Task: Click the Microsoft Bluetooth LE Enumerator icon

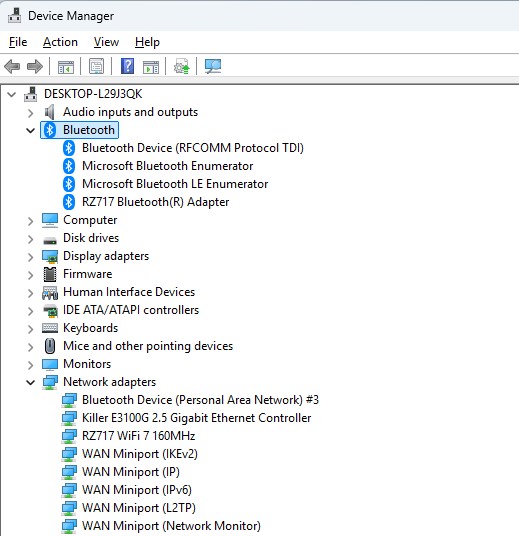Action: pos(69,184)
